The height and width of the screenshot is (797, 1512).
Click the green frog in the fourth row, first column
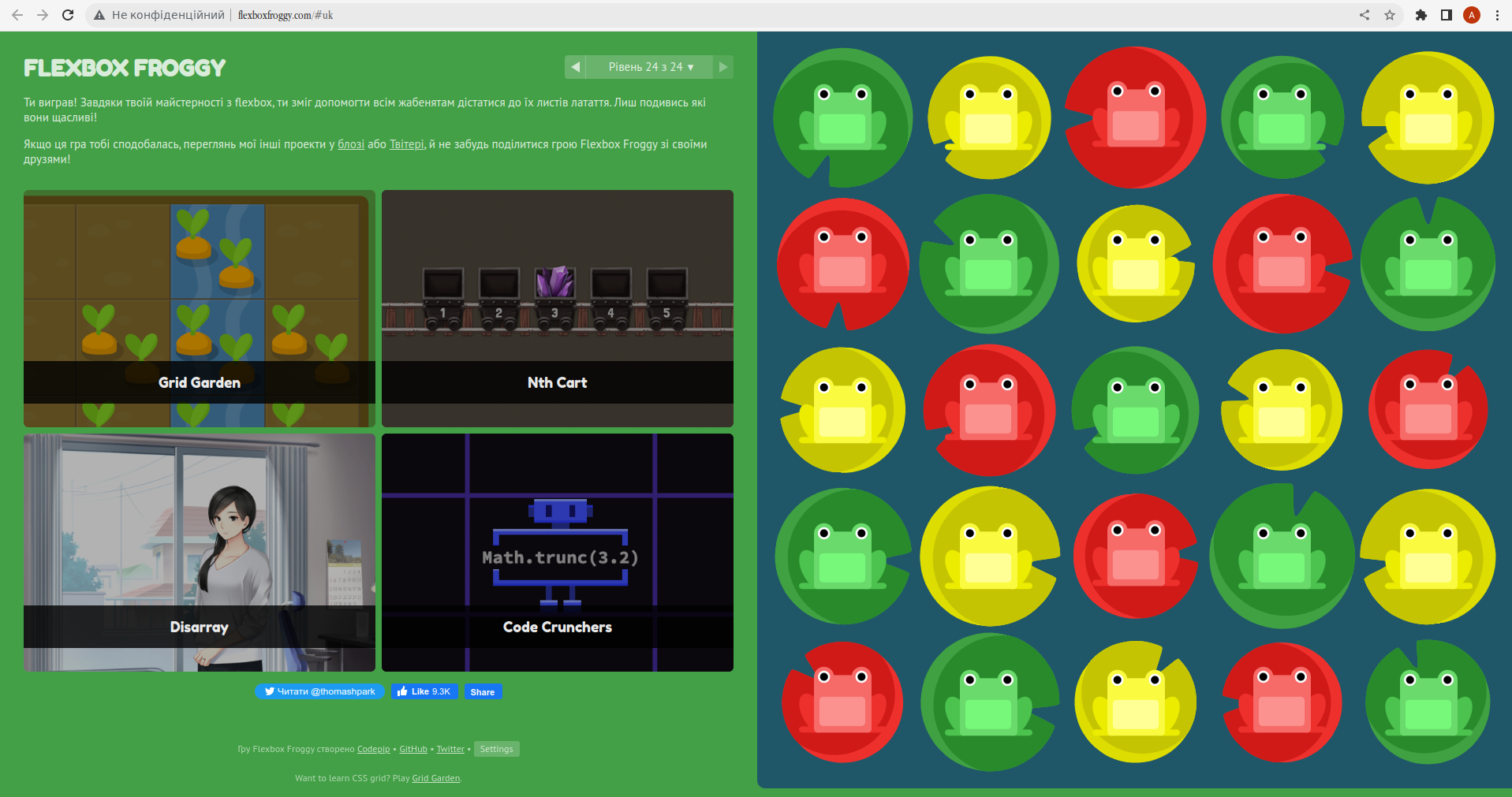tap(842, 556)
